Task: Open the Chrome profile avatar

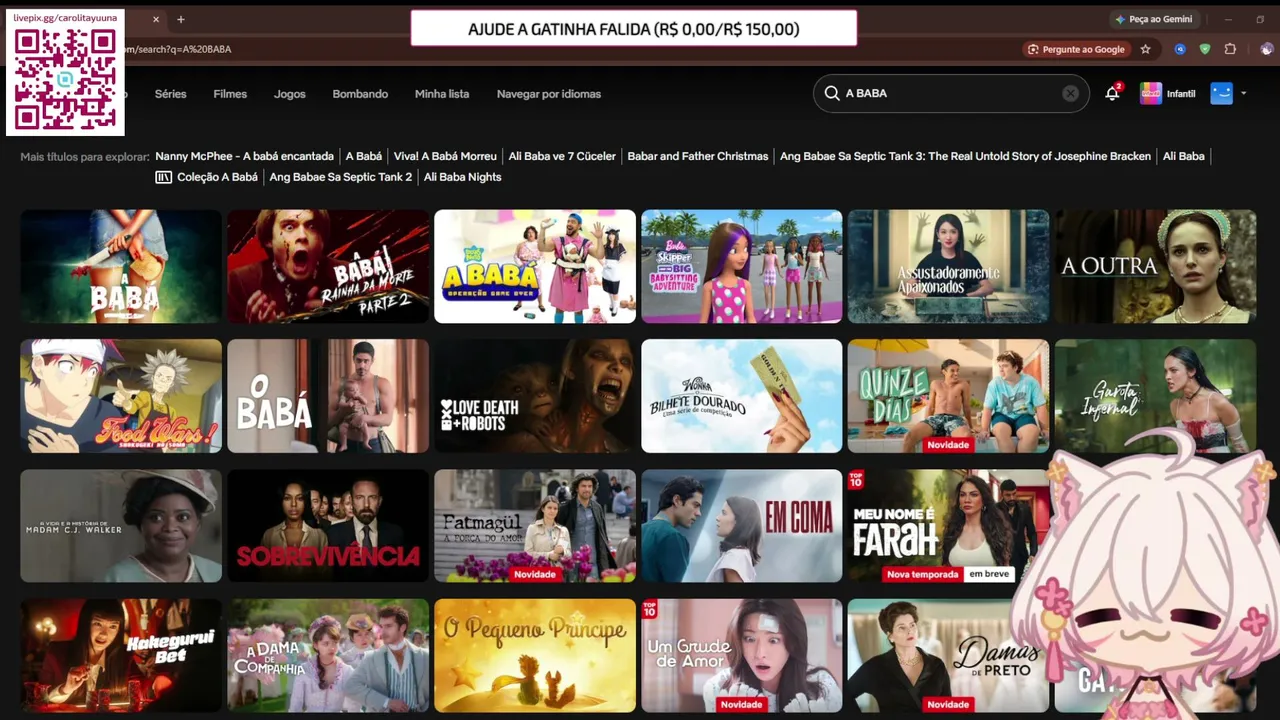Action: pyautogui.click(x=1267, y=49)
